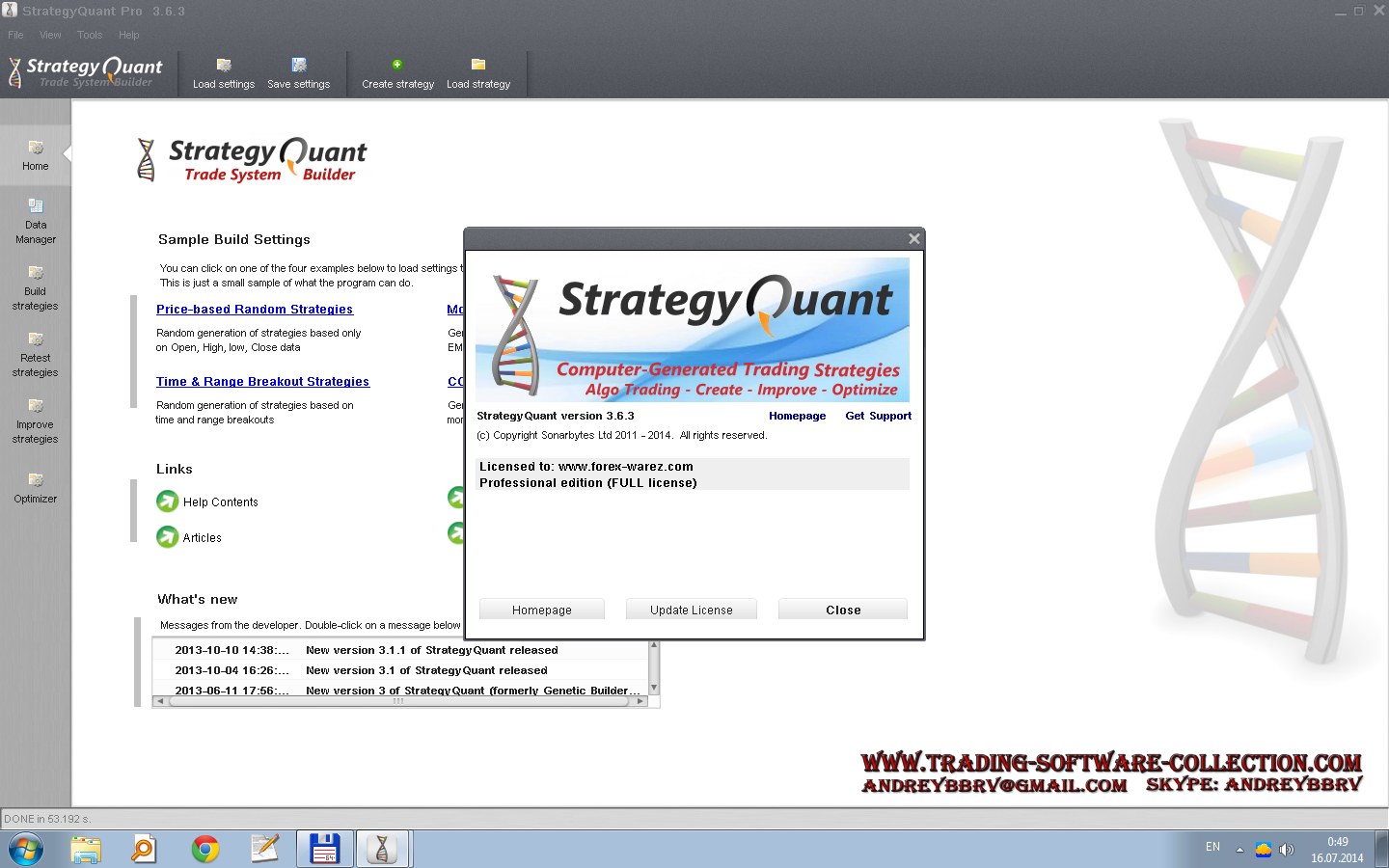Screen dimensions: 1389x868
Task: Select Improve strategies in sidebar
Action: [36, 420]
